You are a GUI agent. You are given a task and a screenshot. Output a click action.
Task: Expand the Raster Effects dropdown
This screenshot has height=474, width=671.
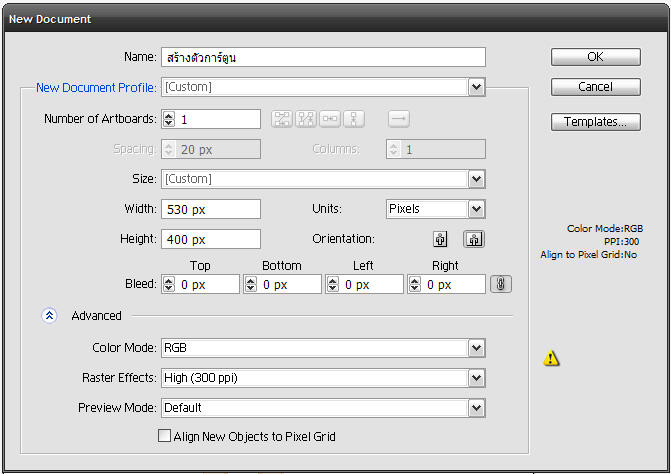(476, 378)
